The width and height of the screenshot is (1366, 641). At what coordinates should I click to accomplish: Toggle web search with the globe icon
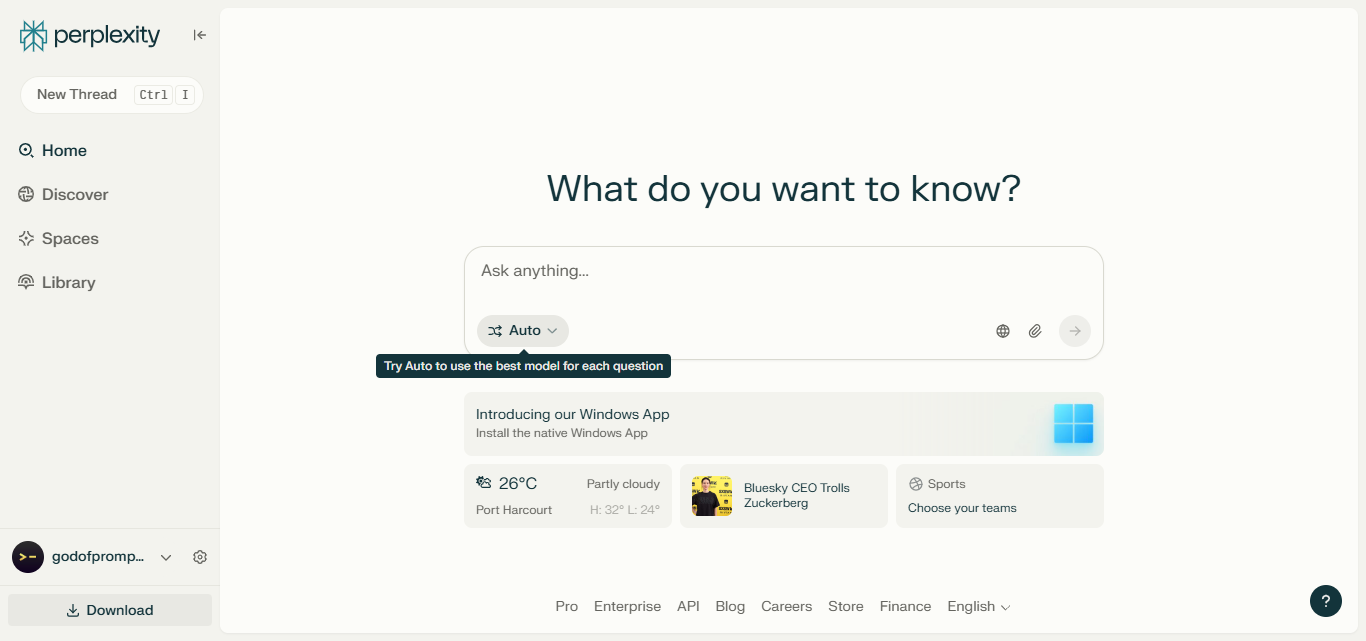point(1002,330)
